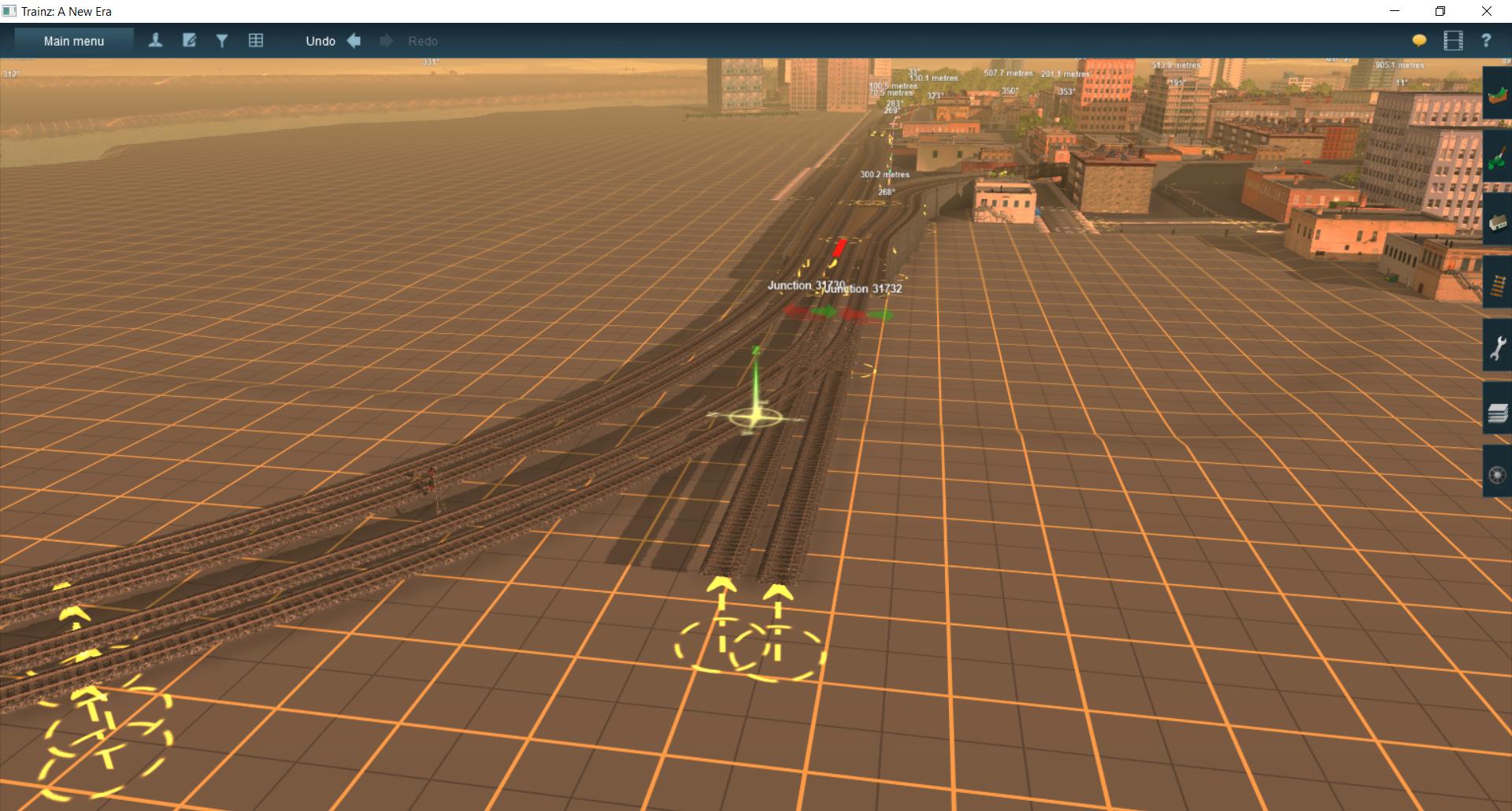Click the green-arrow 3D cursor marker
The width and height of the screenshot is (1512, 811).
pyautogui.click(x=755, y=417)
